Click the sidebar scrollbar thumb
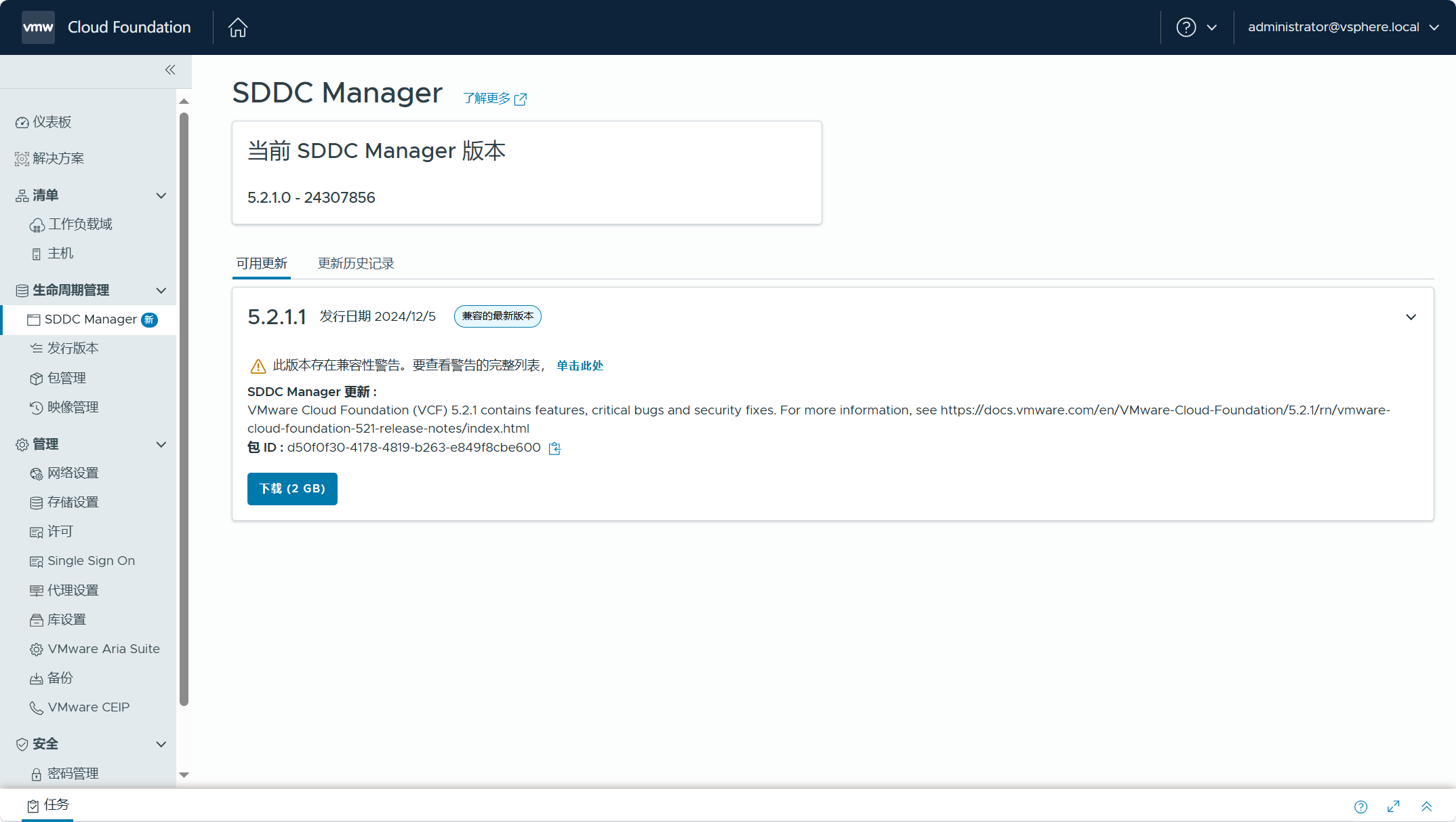The height and width of the screenshot is (822, 1456). coord(184,410)
